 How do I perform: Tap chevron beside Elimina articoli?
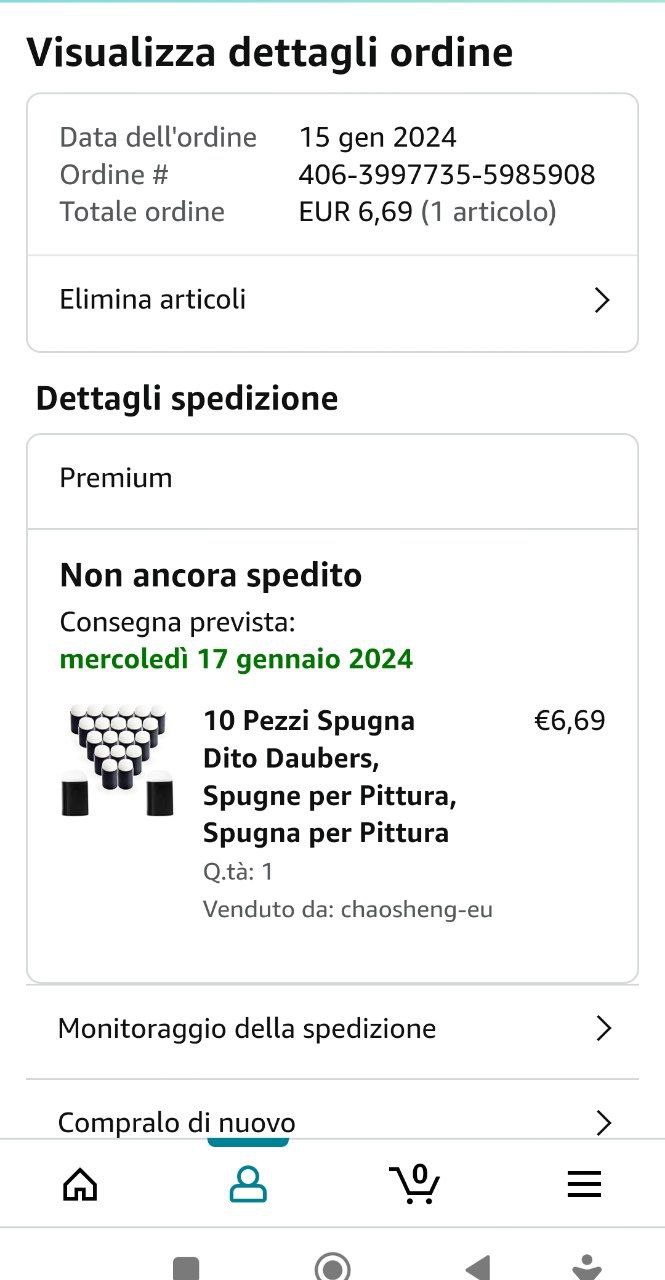(x=601, y=300)
